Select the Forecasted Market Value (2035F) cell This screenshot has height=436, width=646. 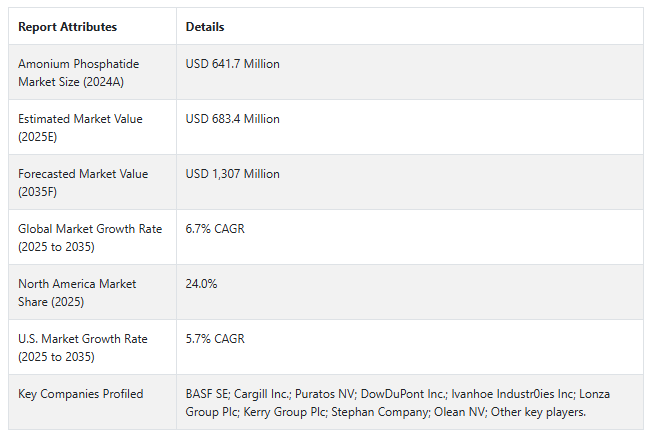click(82, 182)
